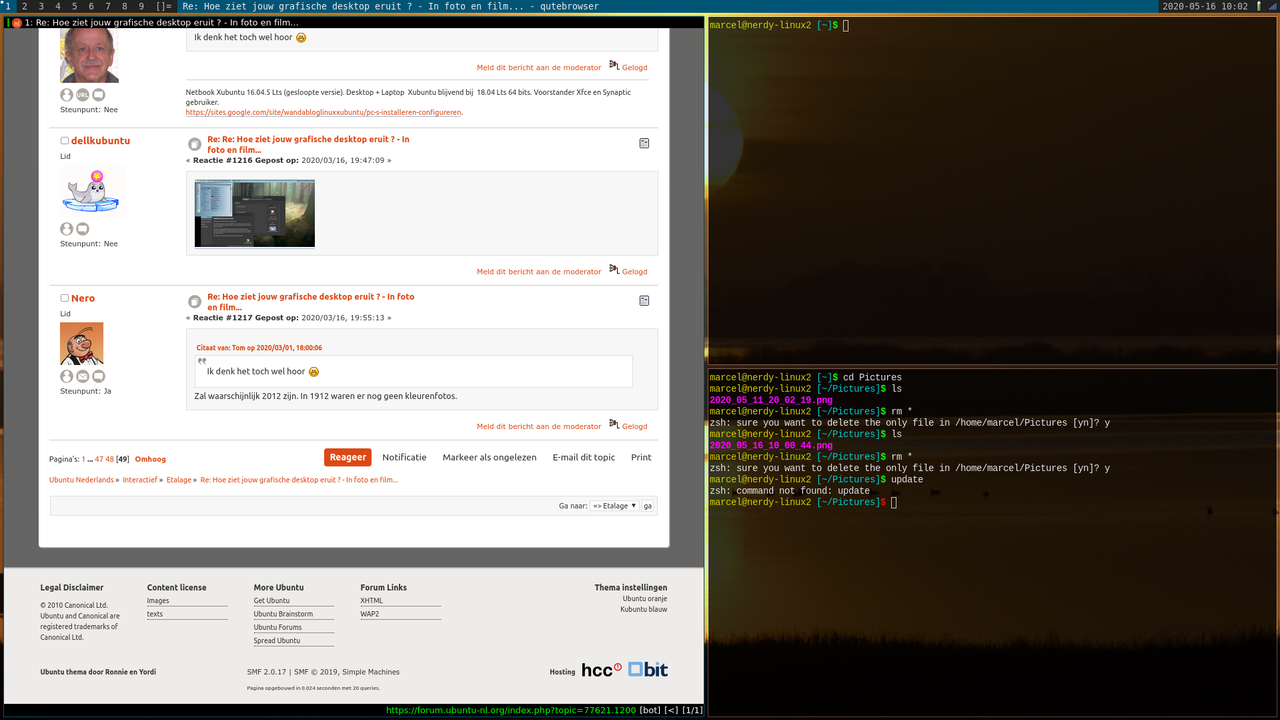Viewport: 1280px width, 720px height.
Task: Switch to dwm tag 9
Action: pos(141,6)
